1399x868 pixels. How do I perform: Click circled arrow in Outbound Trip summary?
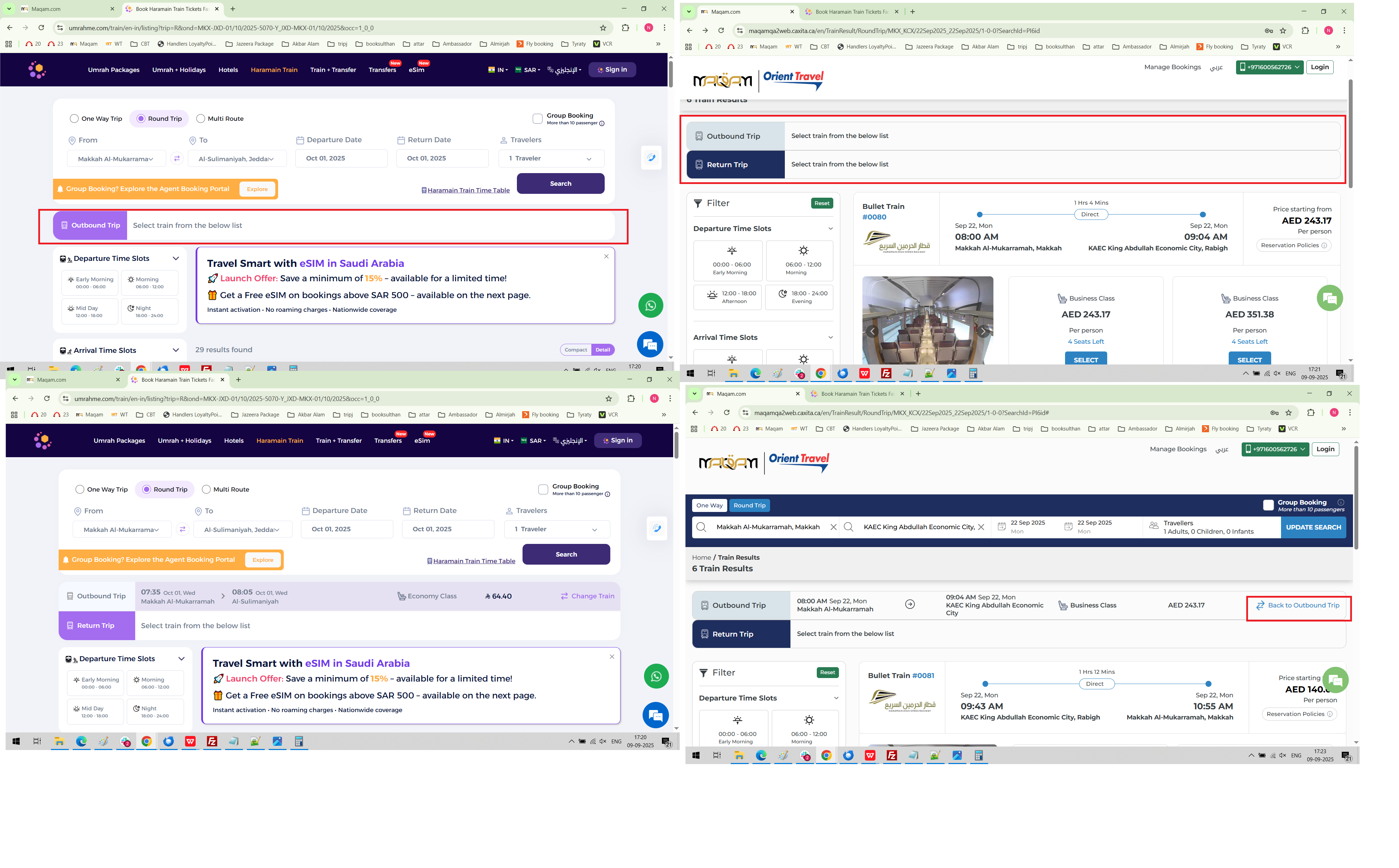pyautogui.click(x=909, y=604)
